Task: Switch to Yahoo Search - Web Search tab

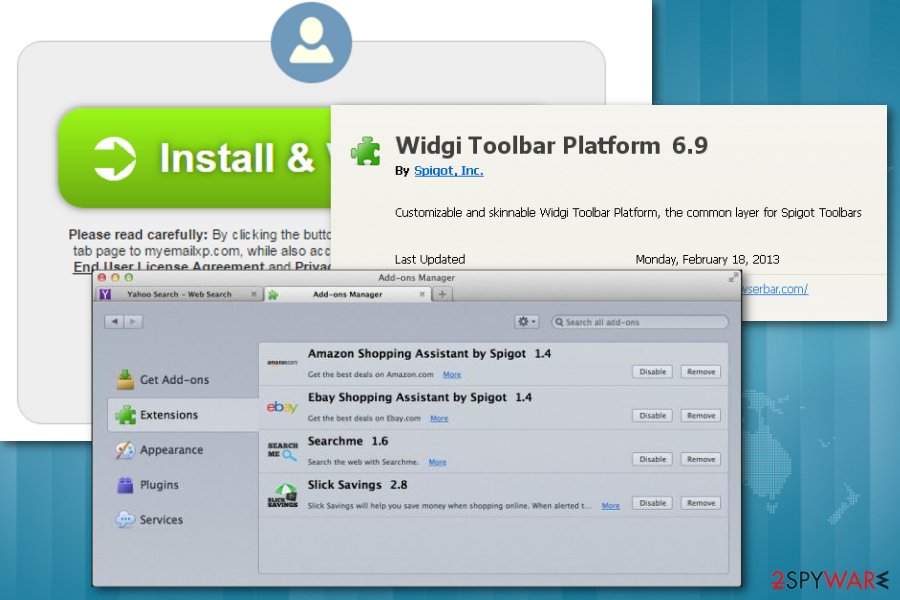Action: point(179,295)
